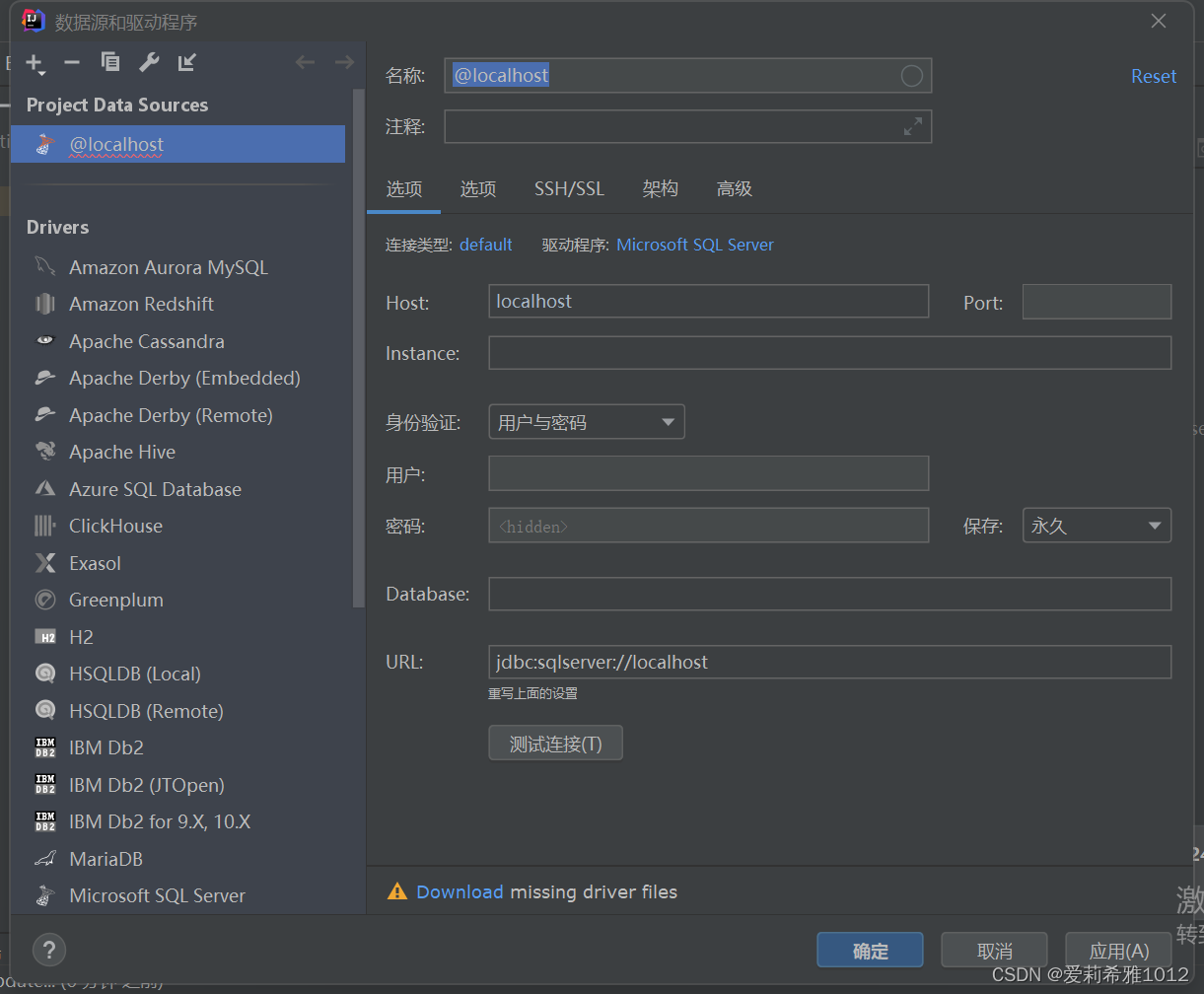Click the drivers list vertical scrollbar
This screenshot has width=1204, height=994.
358,350
